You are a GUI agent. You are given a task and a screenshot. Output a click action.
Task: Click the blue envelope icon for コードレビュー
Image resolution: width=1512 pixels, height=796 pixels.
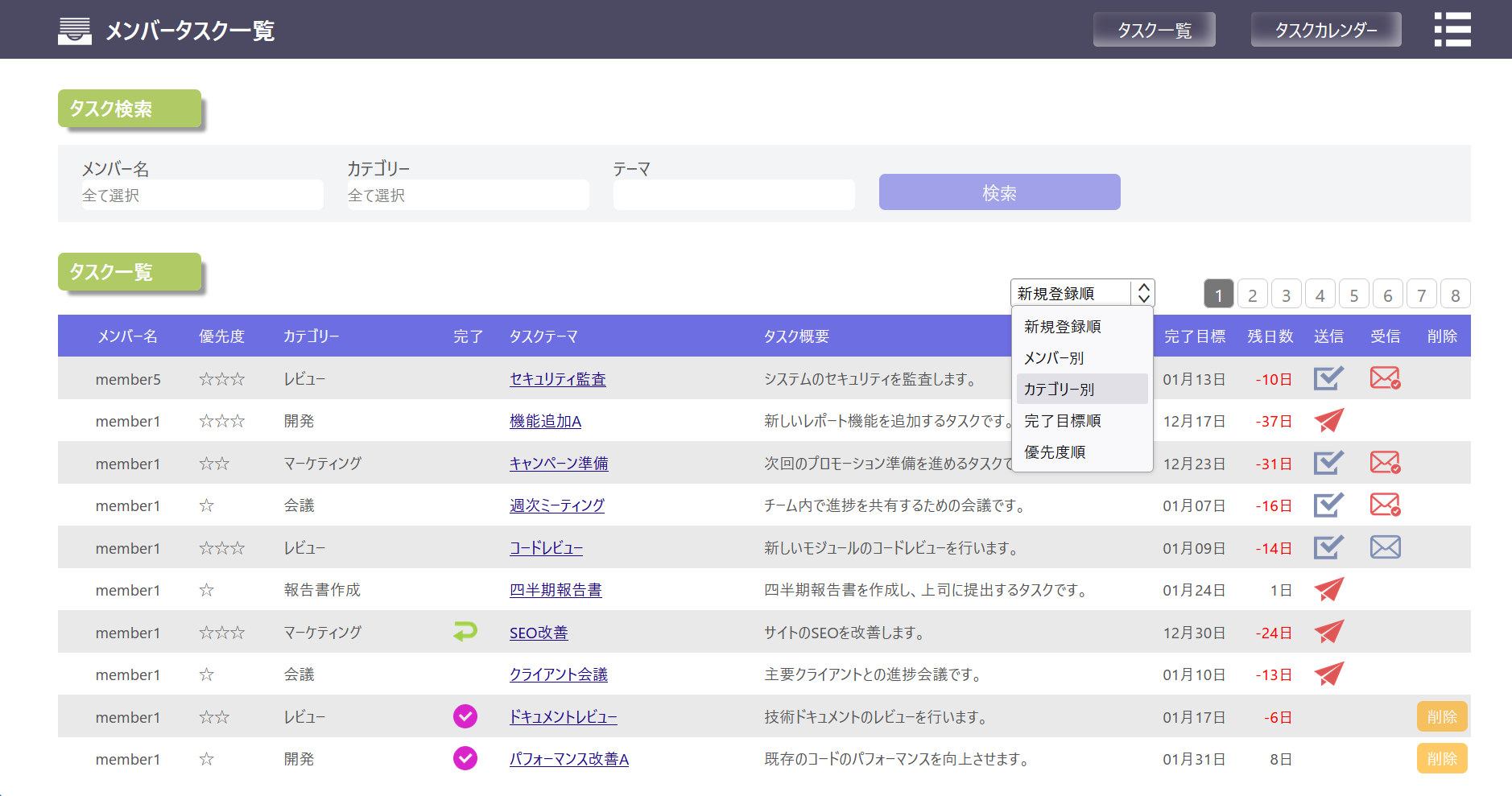coord(1385,547)
